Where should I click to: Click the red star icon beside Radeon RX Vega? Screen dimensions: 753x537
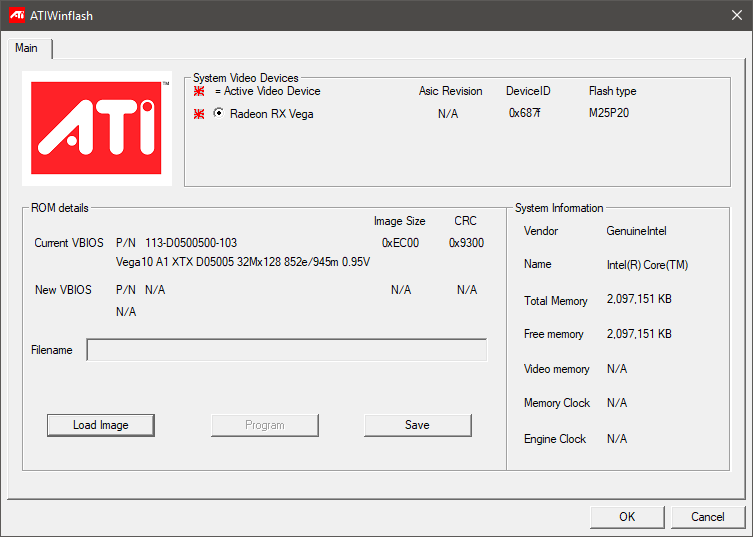(x=199, y=114)
